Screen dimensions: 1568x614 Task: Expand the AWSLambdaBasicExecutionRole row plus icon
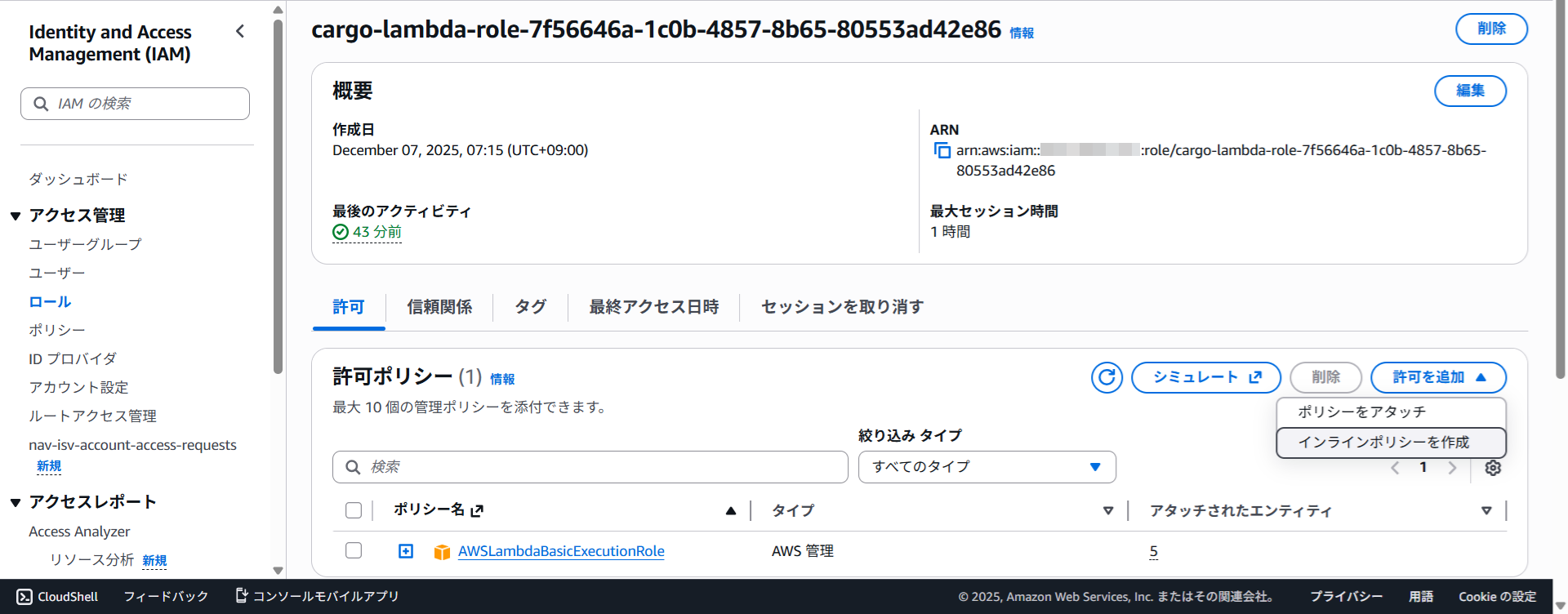(x=406, y=551)
